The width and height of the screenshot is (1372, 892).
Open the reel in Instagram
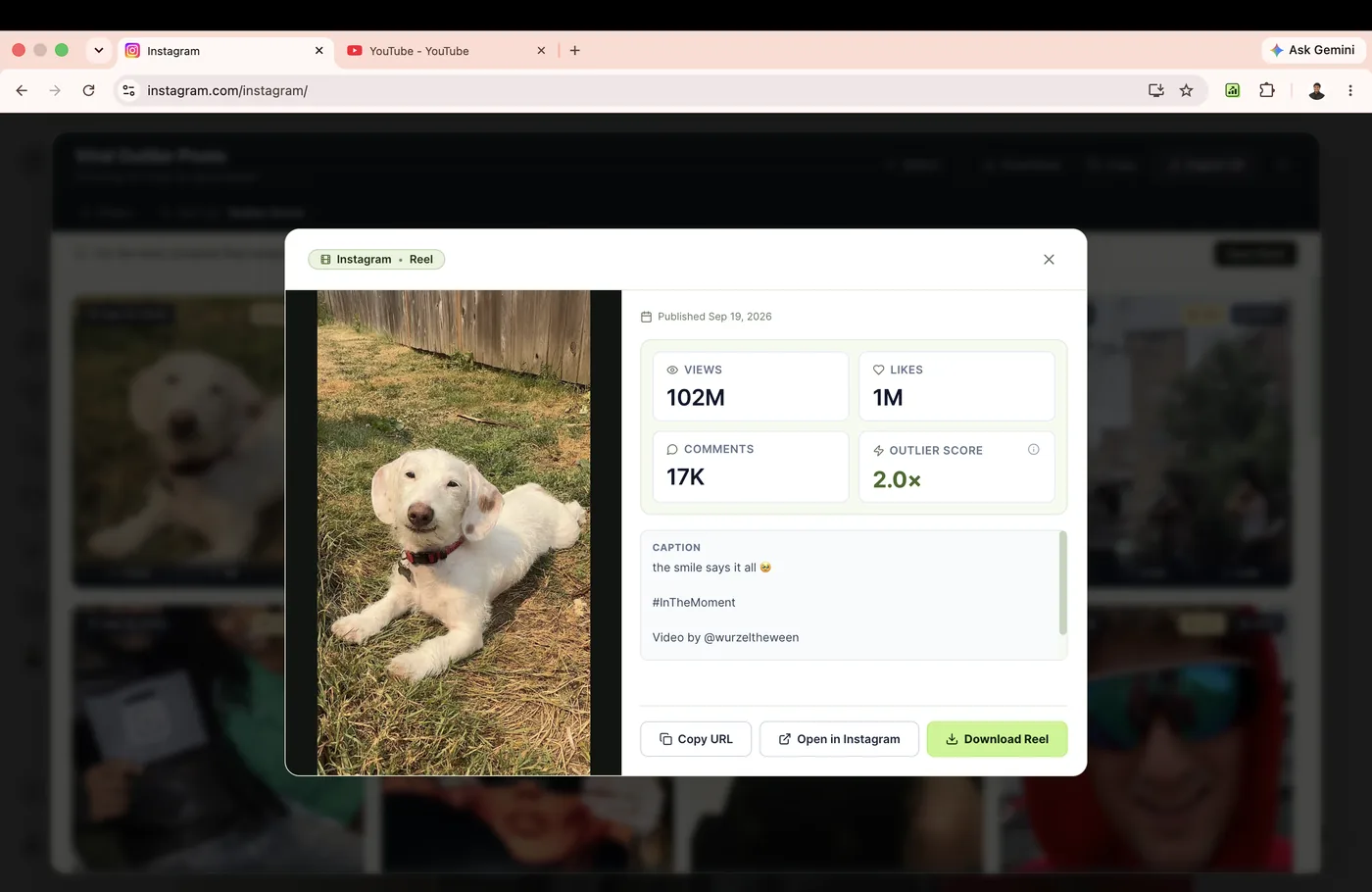point(839,739)
